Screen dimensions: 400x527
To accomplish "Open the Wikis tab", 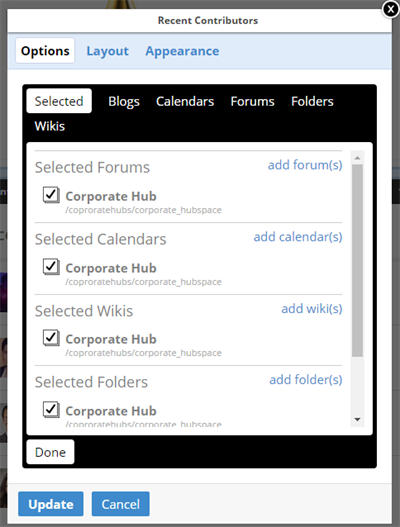I will click(50, 126).
